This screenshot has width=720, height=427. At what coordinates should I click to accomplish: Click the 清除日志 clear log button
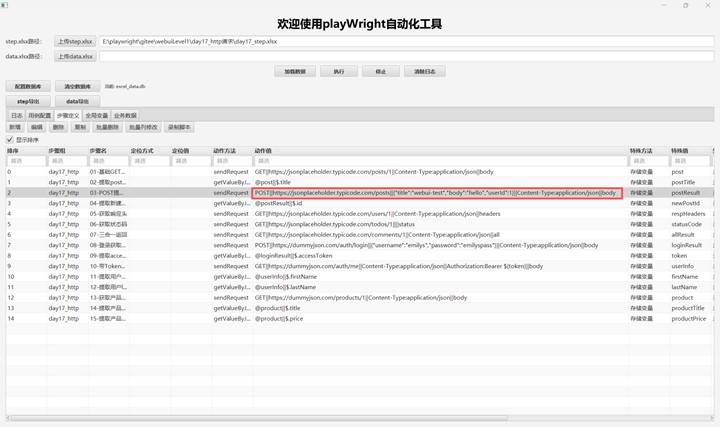click(425, 72)
